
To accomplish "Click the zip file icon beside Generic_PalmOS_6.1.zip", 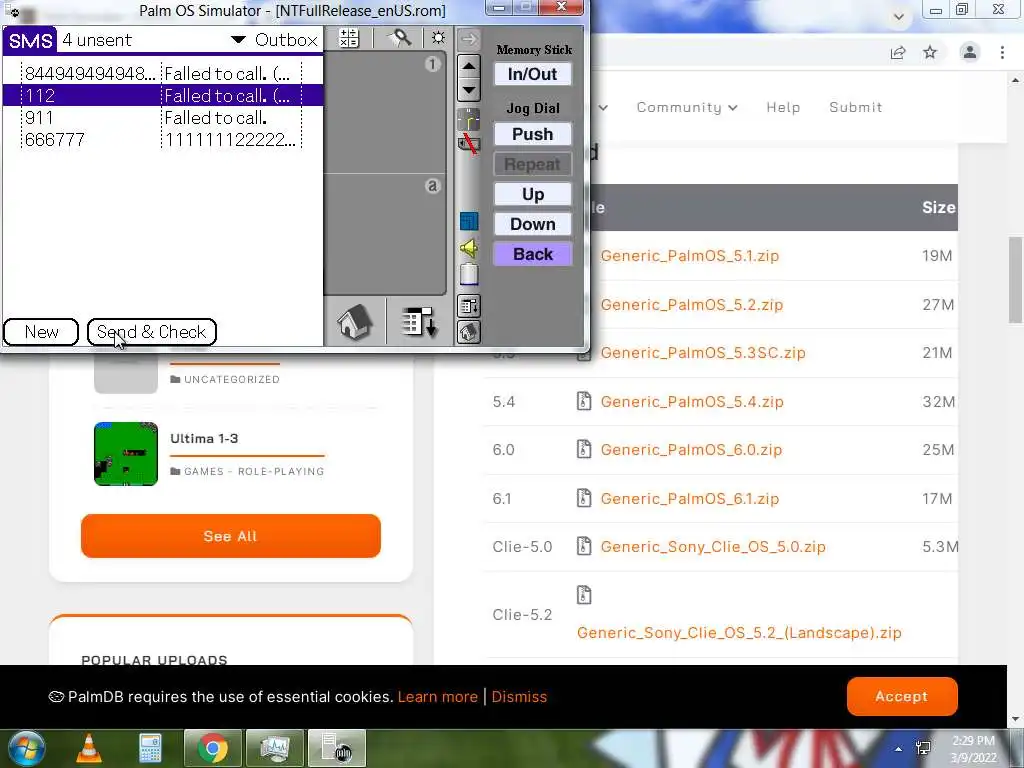I will pyautogui.click(x=584, y=498).
